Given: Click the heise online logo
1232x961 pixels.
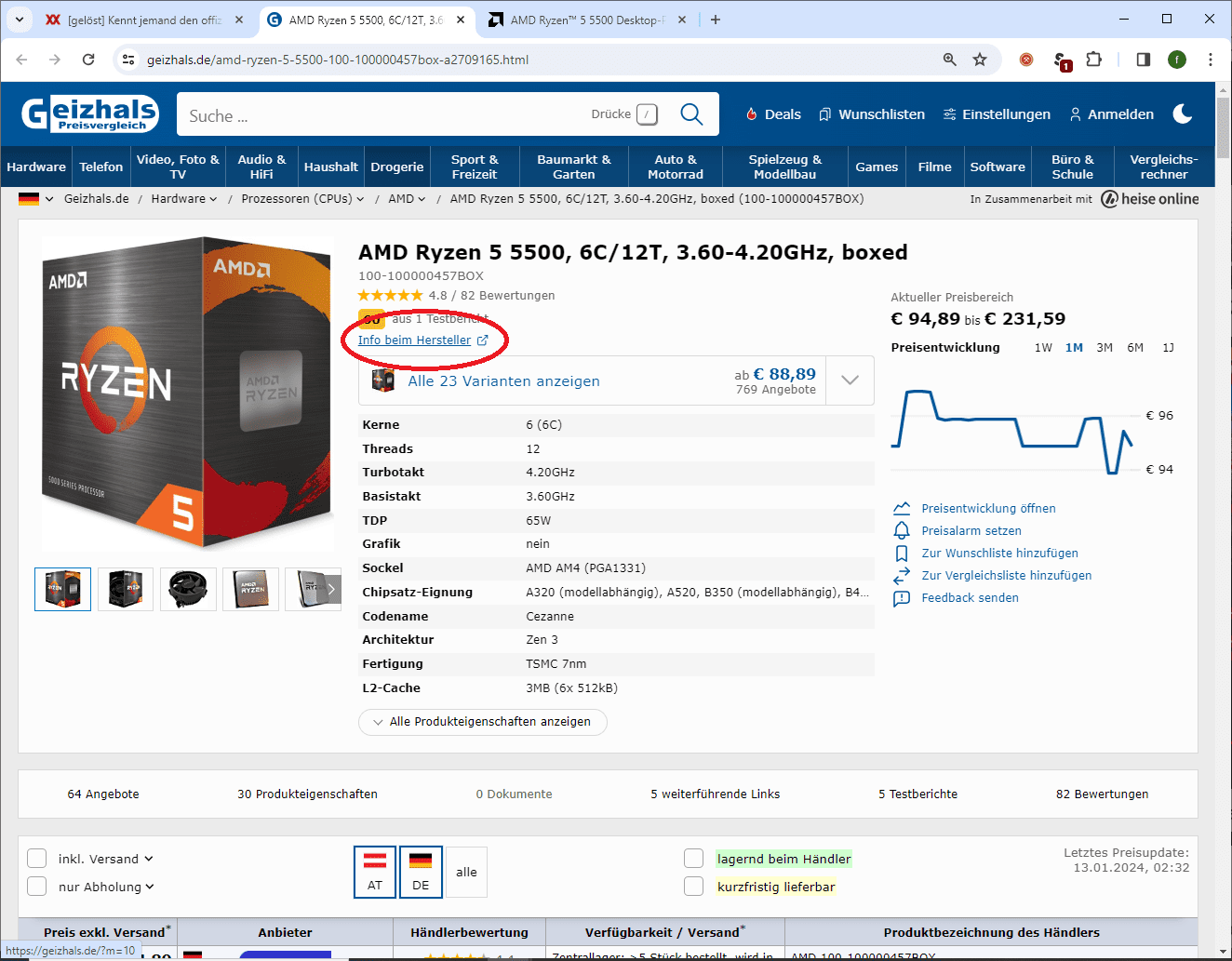Looking at the screenshot, I should coord(1150,199).
